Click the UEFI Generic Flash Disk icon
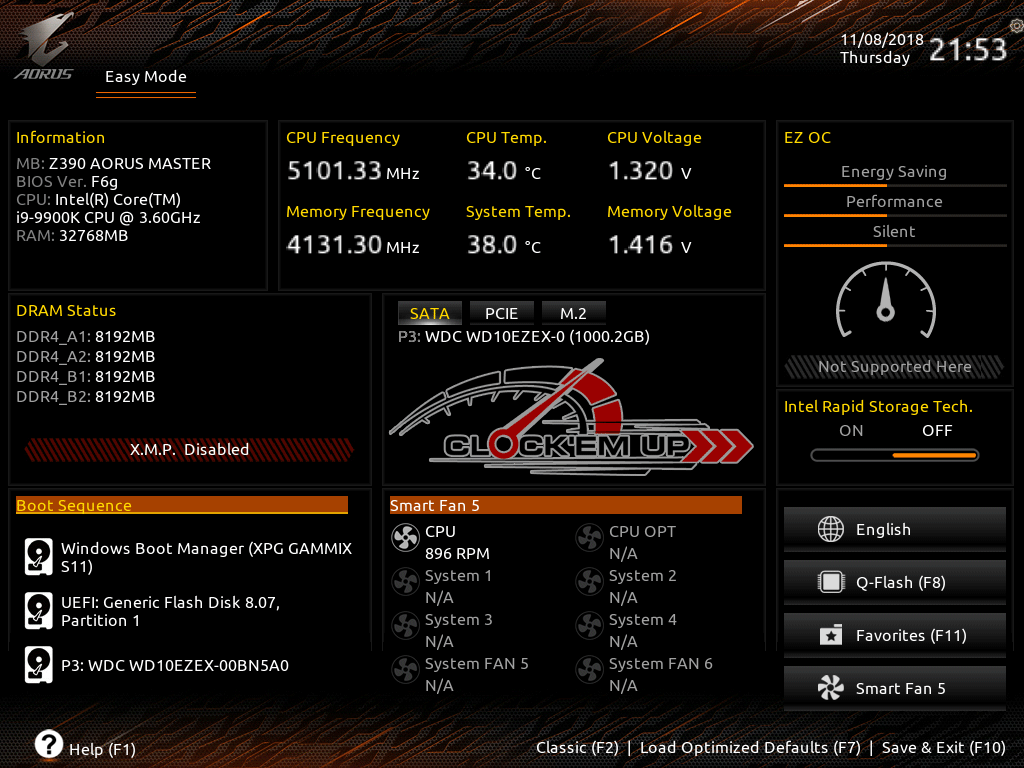Screen dimensions: 1024x768 38,610
